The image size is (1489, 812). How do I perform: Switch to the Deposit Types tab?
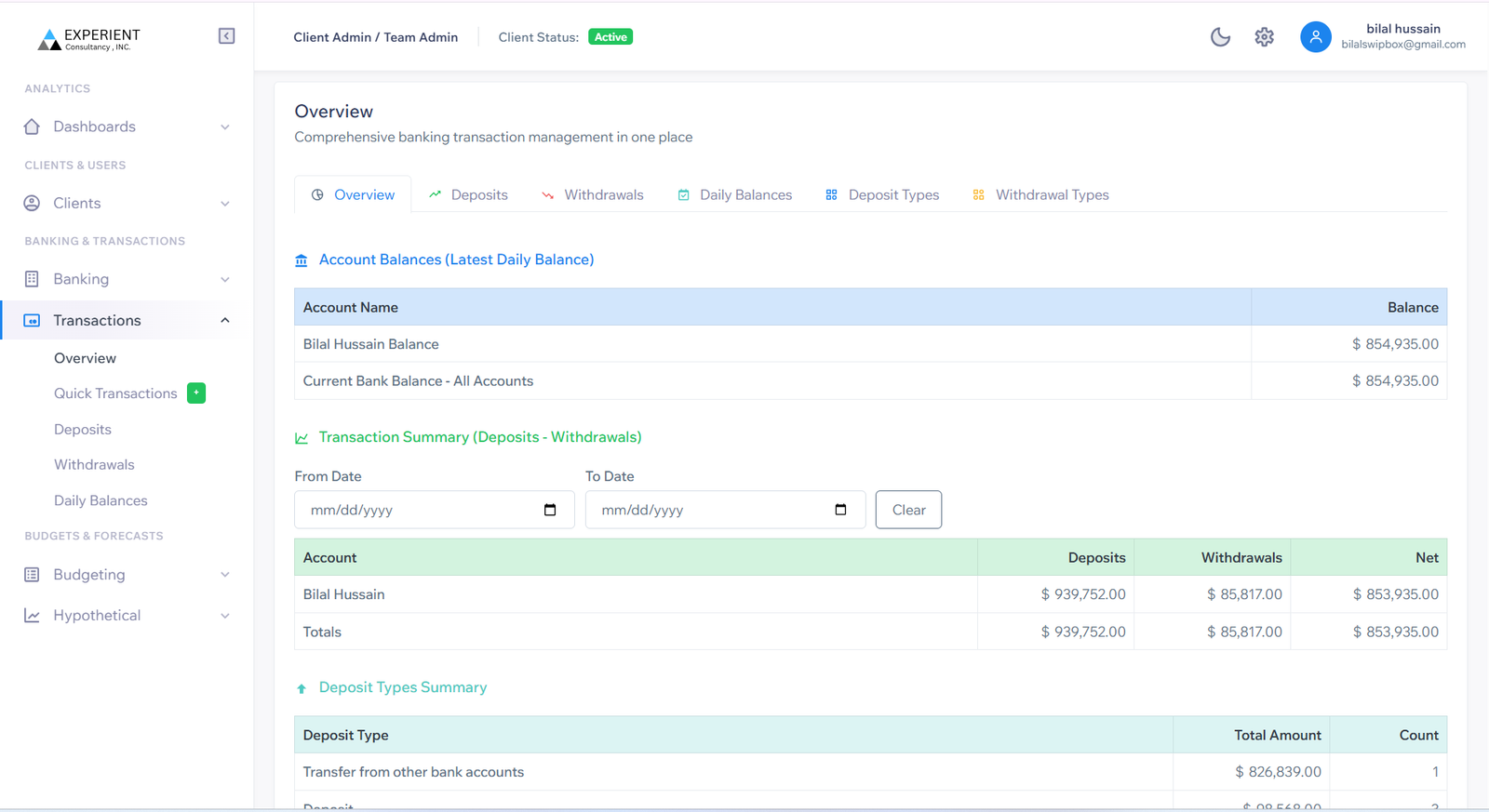882,194
